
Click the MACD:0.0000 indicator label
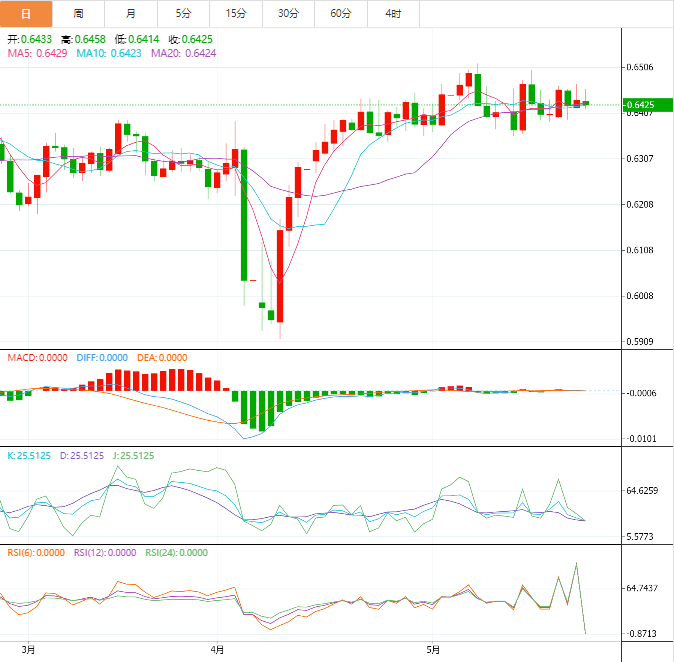pyautogui.click(x=37, y=358)
